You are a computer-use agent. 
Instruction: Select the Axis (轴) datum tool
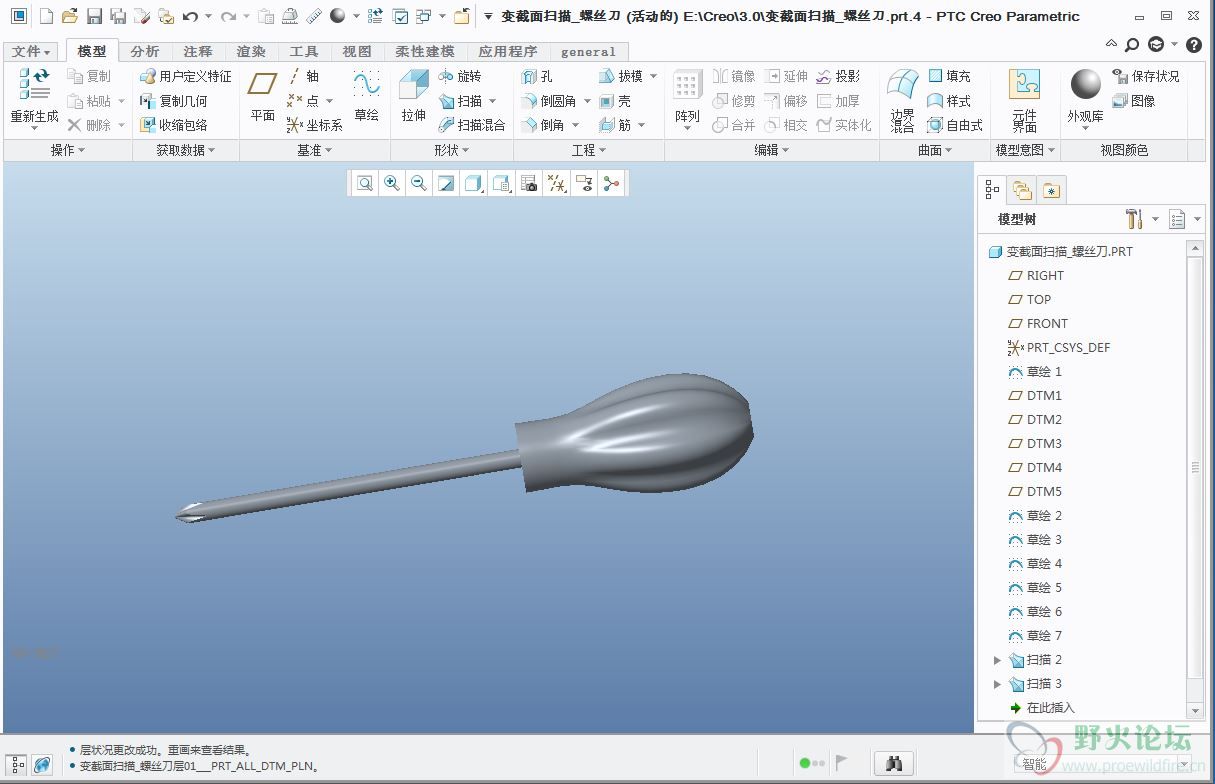tap(304, 76)
